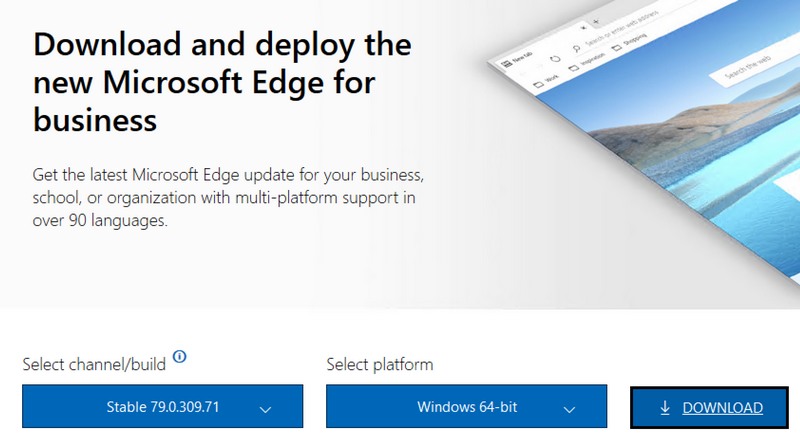Click the New tab page icon on the preview tab

tap(506, 62)
